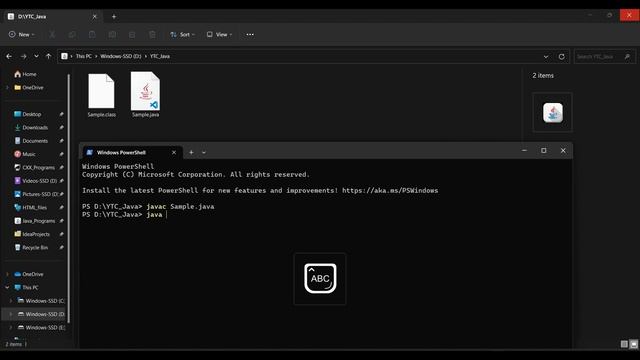
Task: Open Home in the navigation pane
Action: 25,74
